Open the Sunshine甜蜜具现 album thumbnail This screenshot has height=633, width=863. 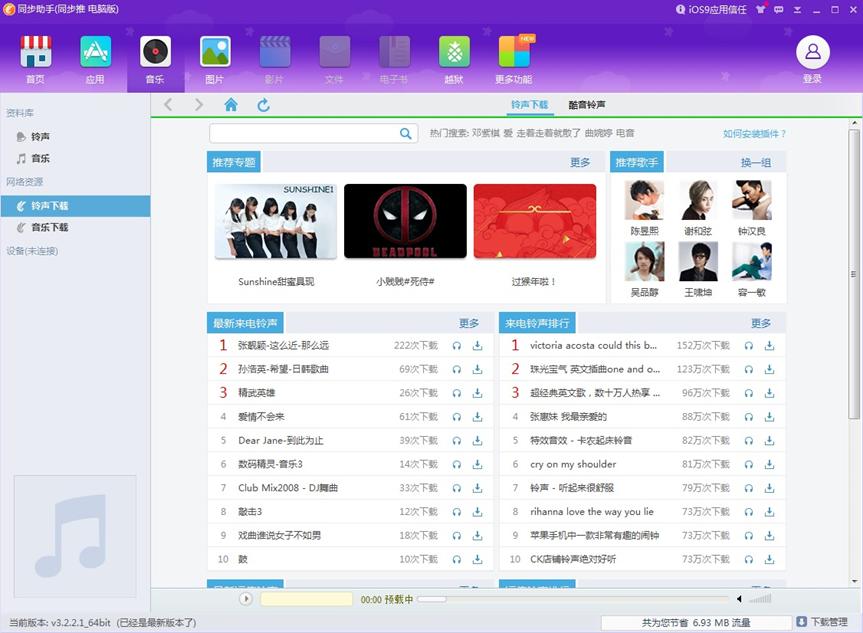point(276,221)
